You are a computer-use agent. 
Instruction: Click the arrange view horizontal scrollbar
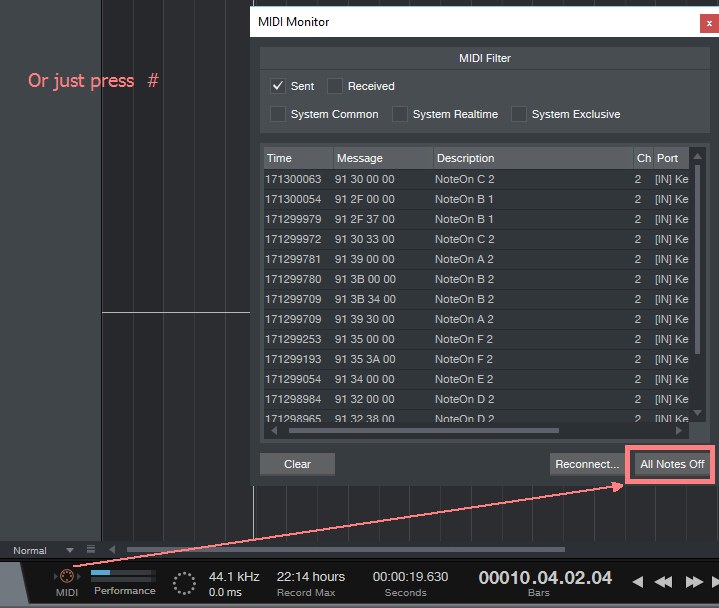pos(346,549)
